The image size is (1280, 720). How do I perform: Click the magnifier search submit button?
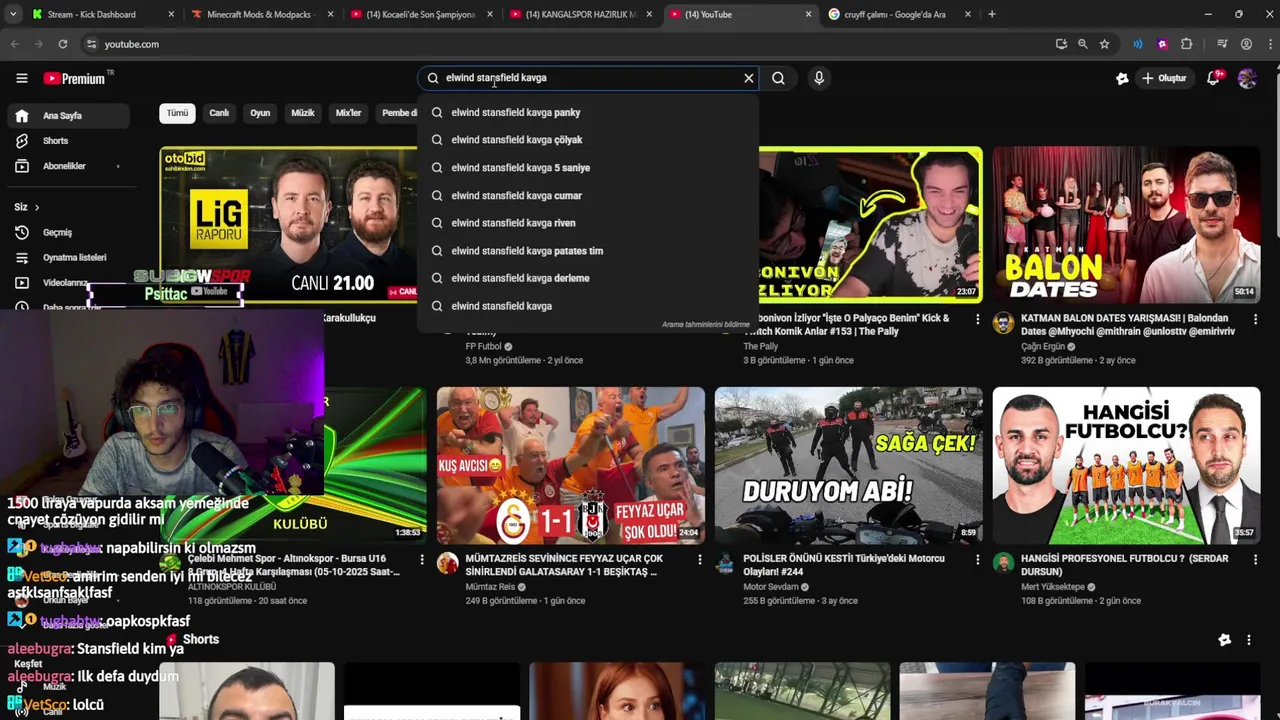pyautogui.click(x=778, y=78)
